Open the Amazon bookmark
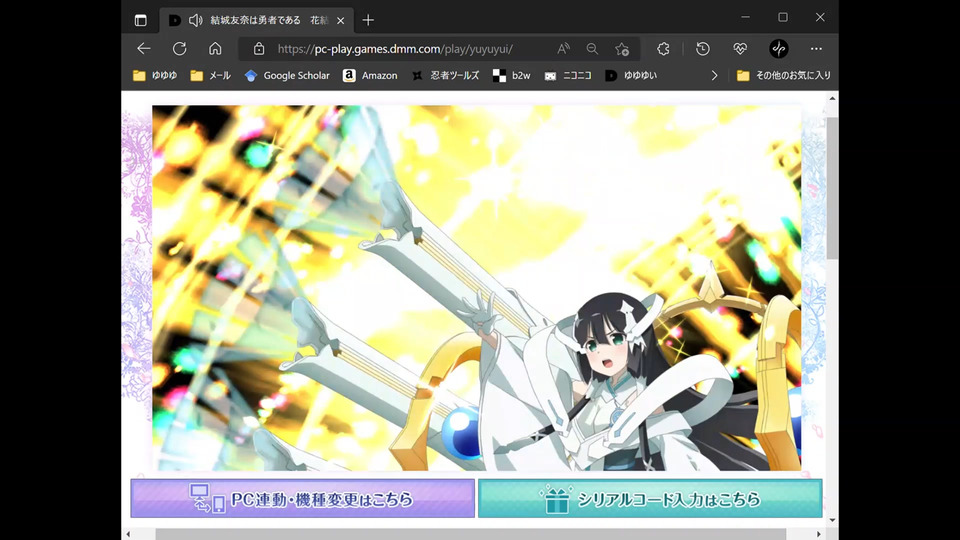 370,75
